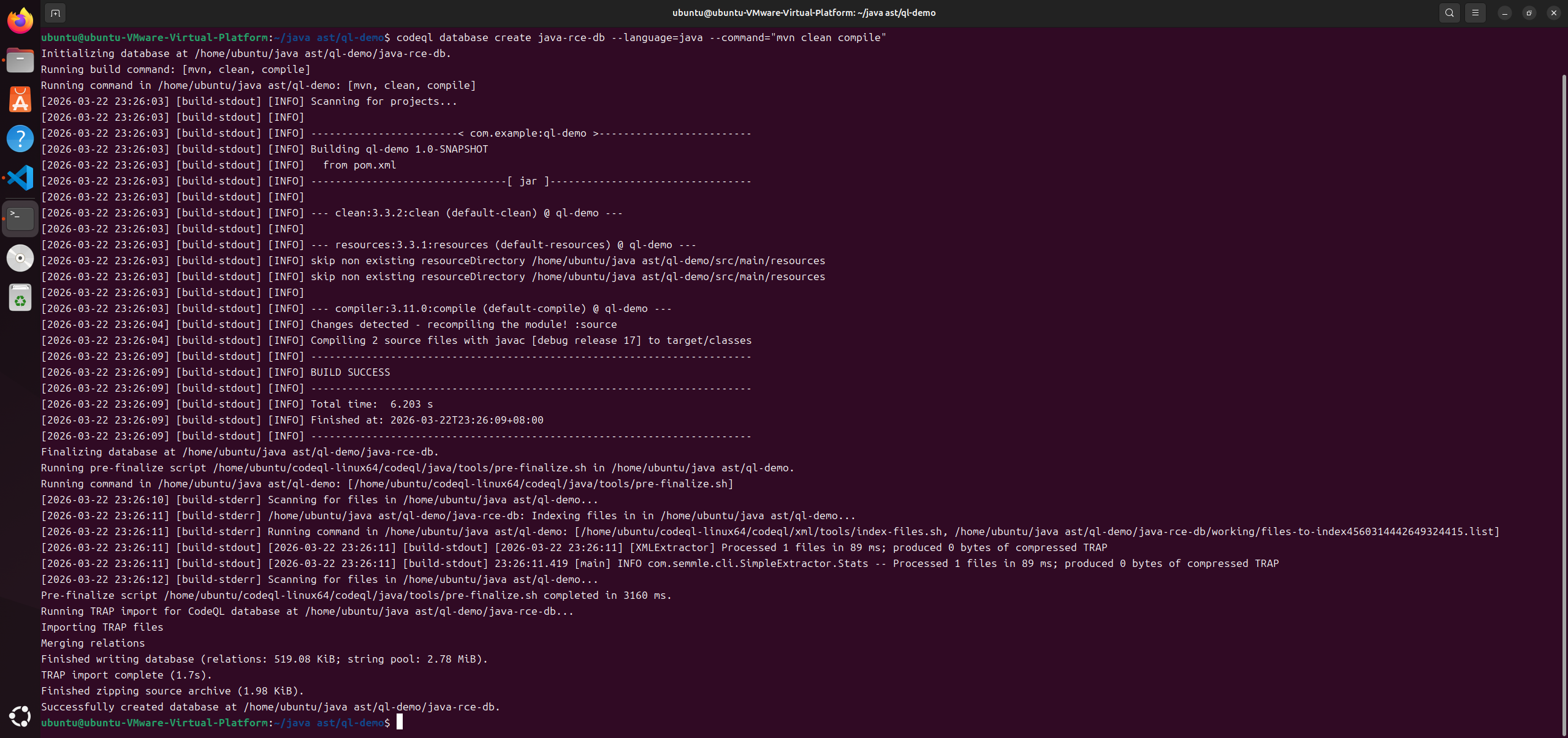Open the terminal hamburger menu
1568x738 pixels.
pyautogui.click(x=1475, y=13)
